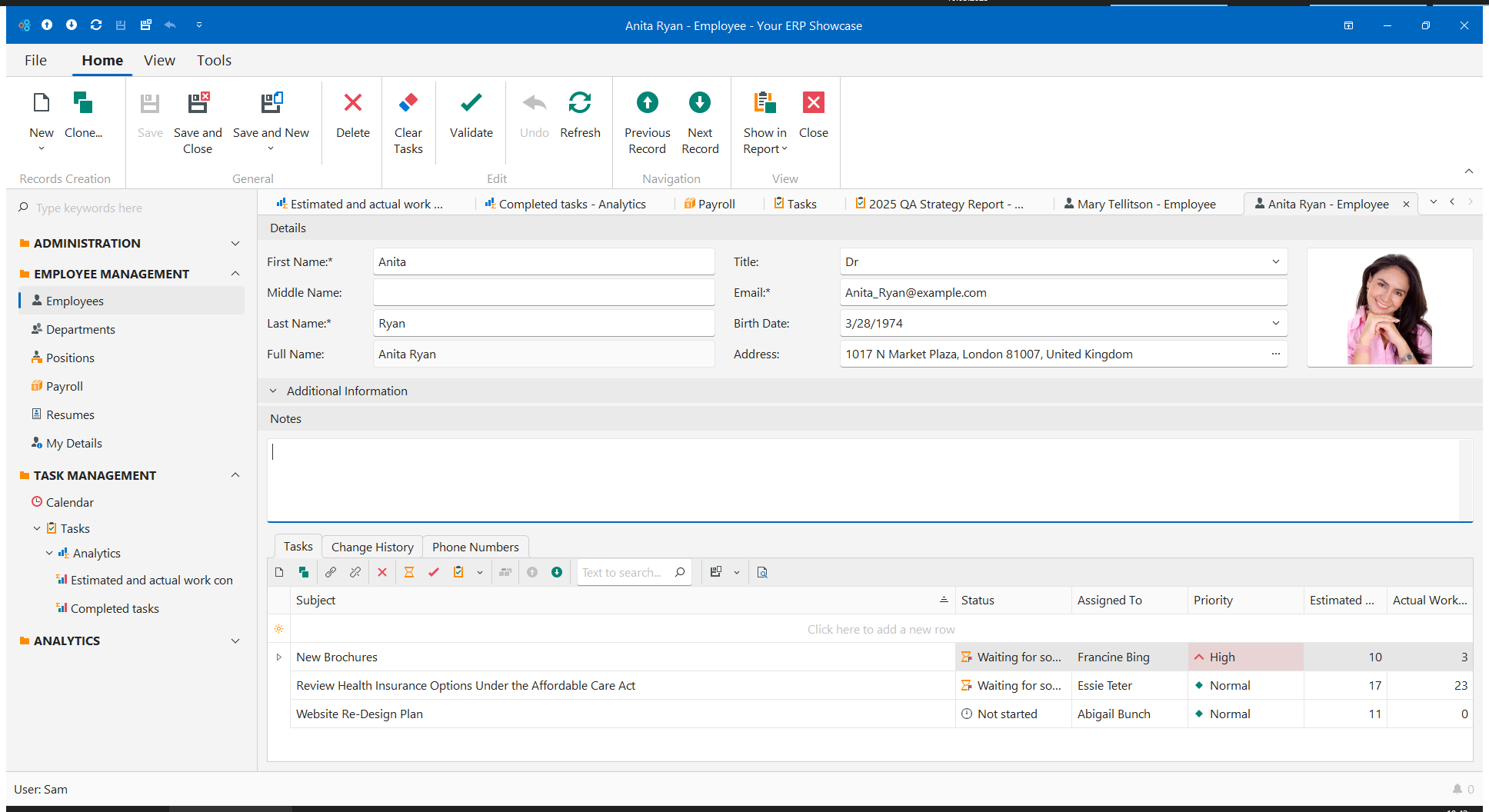Click the Refresh icon in ribbon
Viewport: 1489px width, 812px height.
pos(579,103)
